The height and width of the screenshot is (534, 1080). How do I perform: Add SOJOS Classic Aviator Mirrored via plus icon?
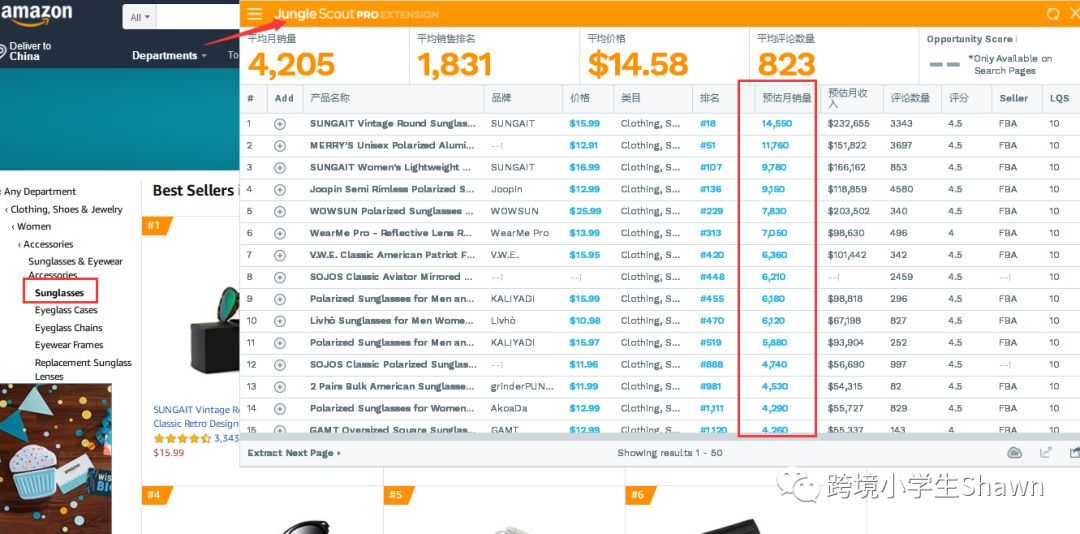[x=280, y=277]
